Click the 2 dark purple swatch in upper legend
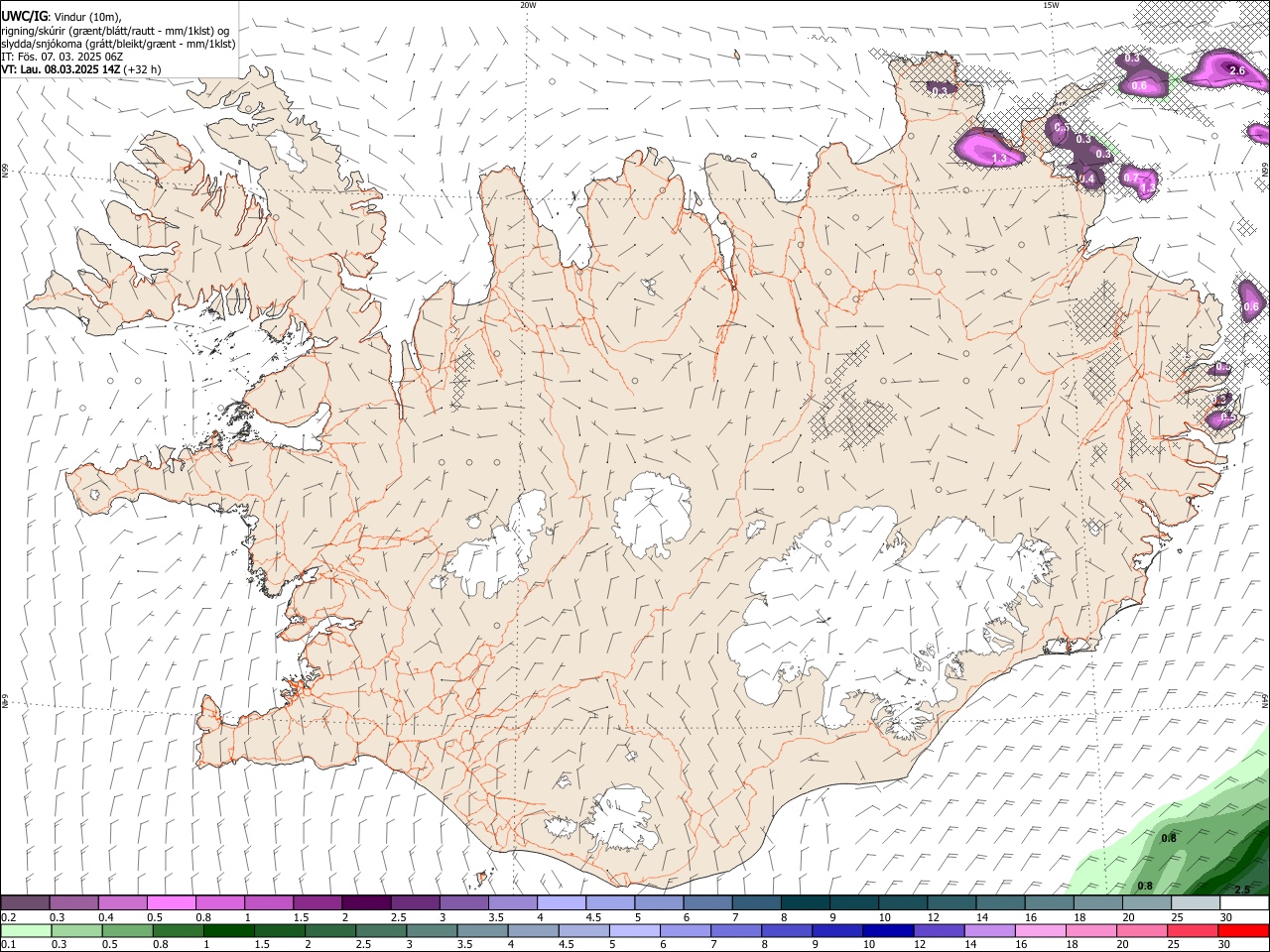The width and height of the screenshot is (1270, 952). point(365,902)
